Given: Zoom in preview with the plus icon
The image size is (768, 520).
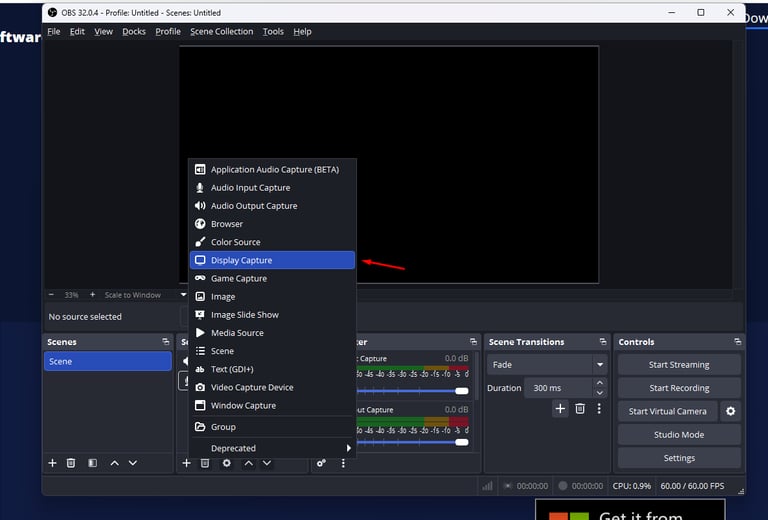Looking at the screenshot, I should point(93,295).
